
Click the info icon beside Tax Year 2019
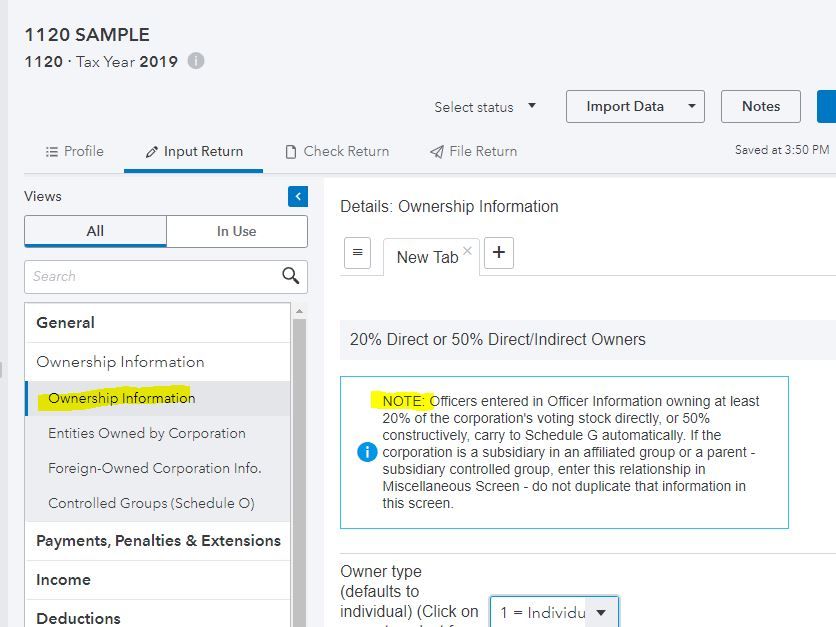tap(197, 61)
